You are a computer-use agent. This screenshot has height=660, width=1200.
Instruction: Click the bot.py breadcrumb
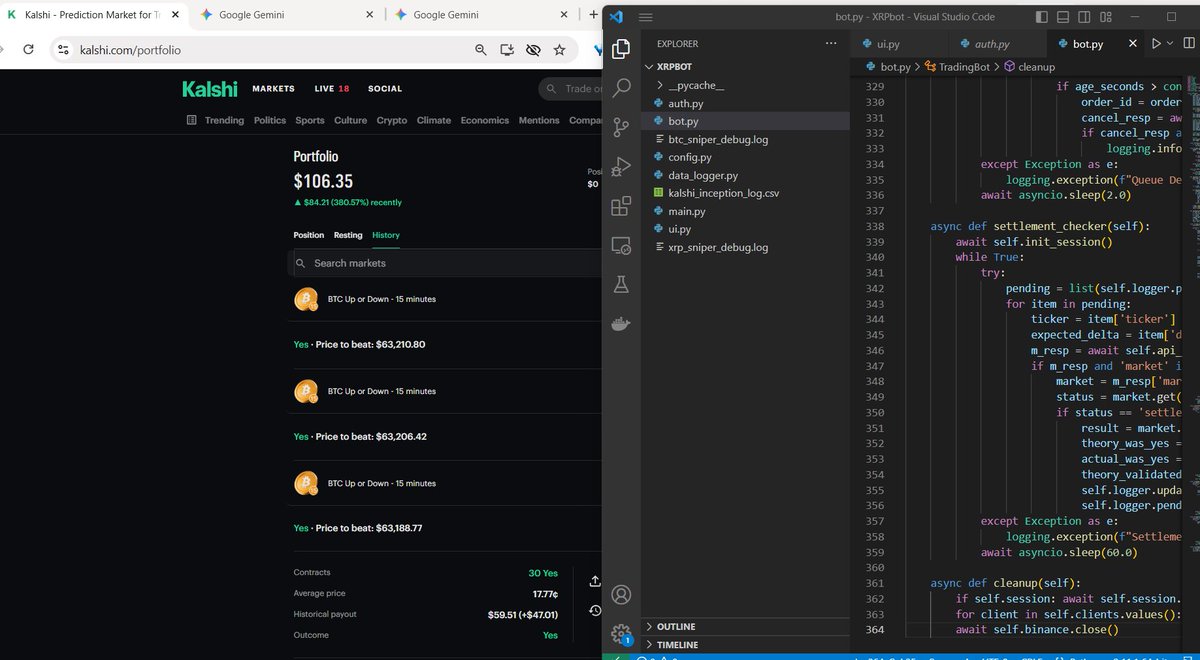pos(888,67)
